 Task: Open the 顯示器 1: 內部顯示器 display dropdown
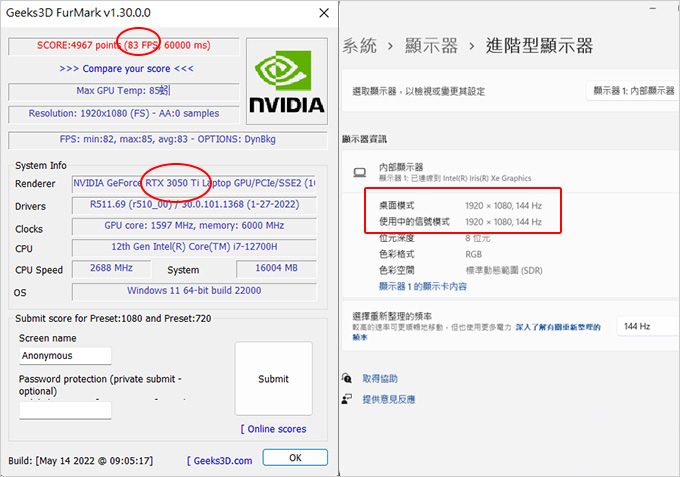(633, 91)
